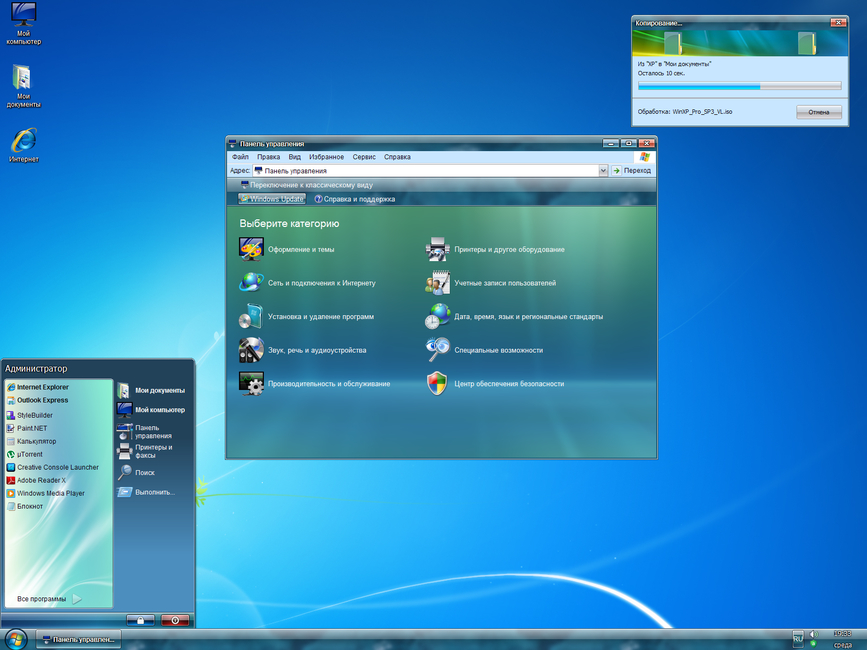Open the File menu (Файл)

click(240, 157)
